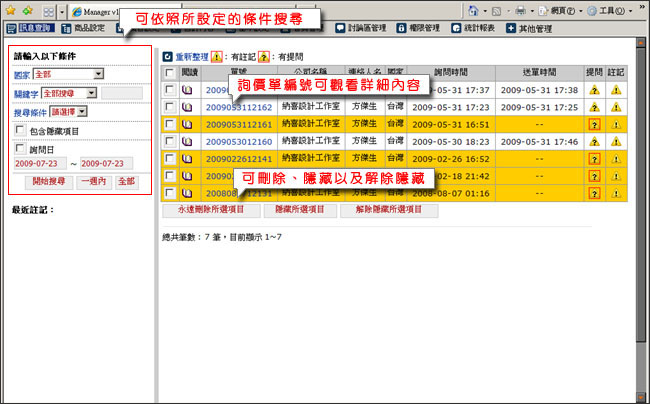Viewport: 650px width, 404px height.
Task: Click 提問 question icon for order 2009053112162
Action: tap(594, 107)
